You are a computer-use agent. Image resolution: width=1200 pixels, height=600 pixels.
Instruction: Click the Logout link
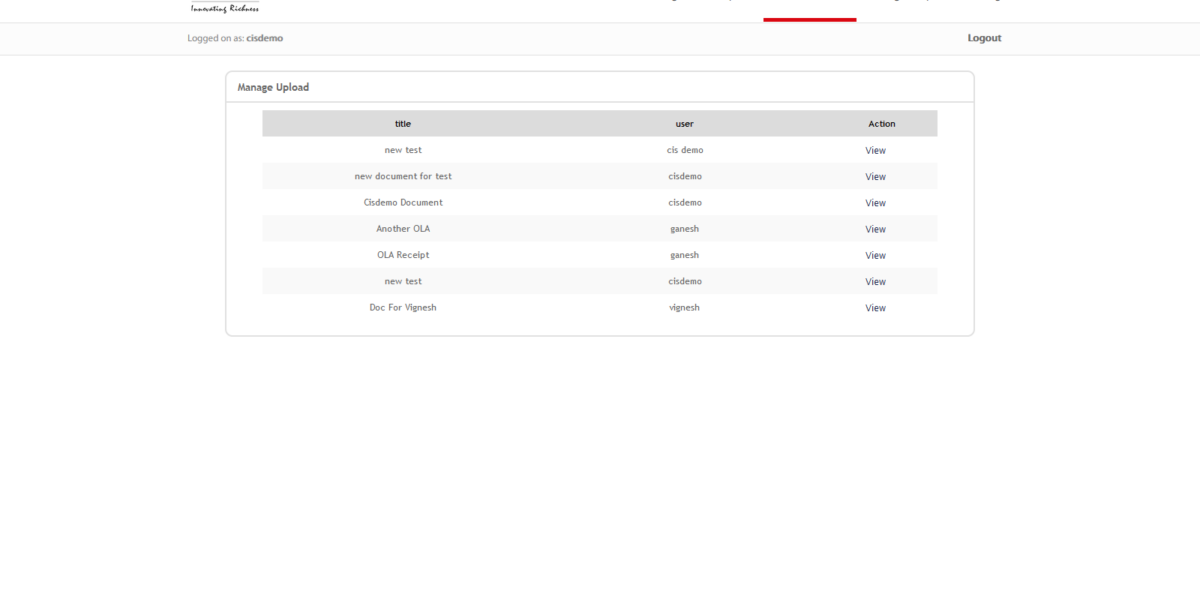click(983, 38)
